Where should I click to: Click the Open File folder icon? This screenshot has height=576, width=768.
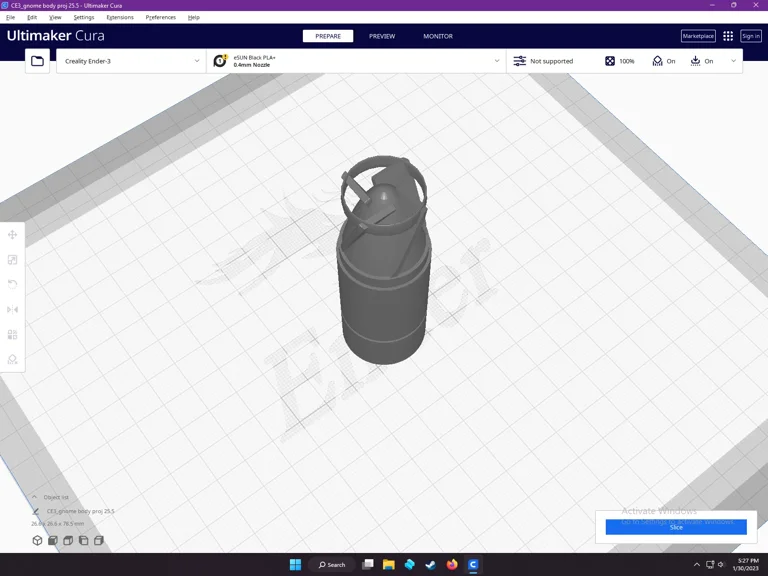[37, 61]
